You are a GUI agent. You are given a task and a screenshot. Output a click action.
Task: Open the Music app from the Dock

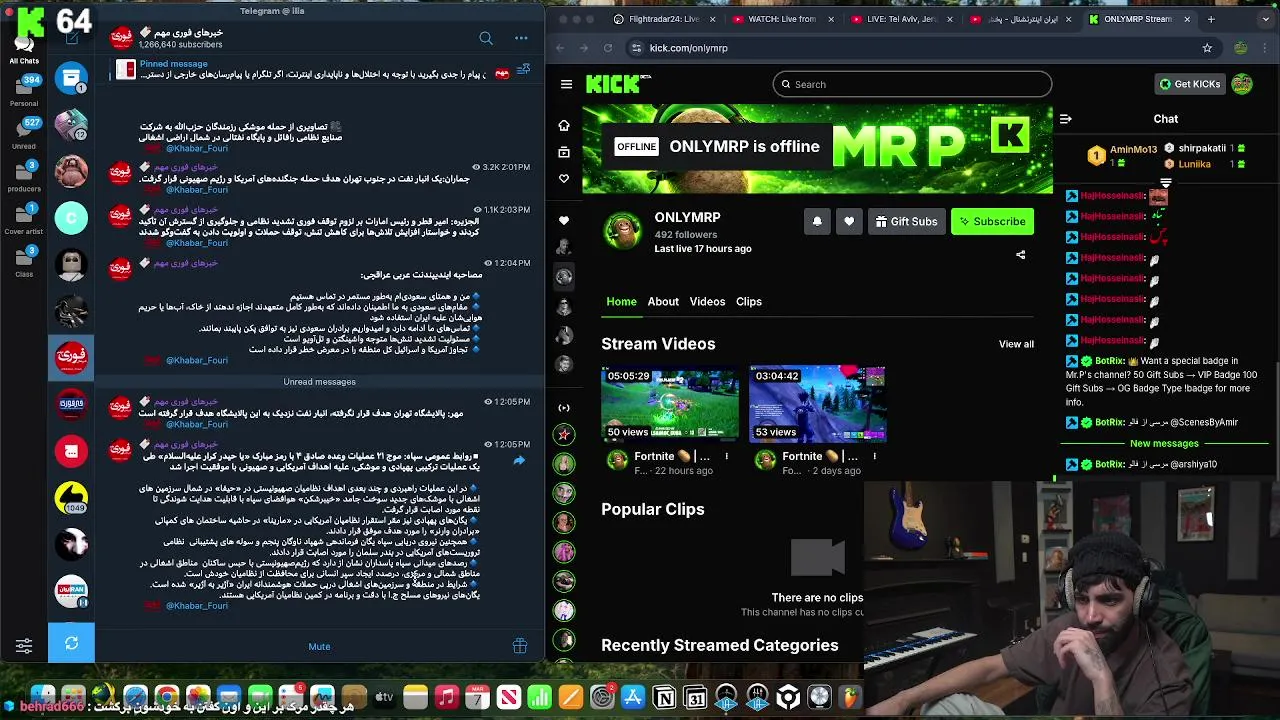point(446,697)
